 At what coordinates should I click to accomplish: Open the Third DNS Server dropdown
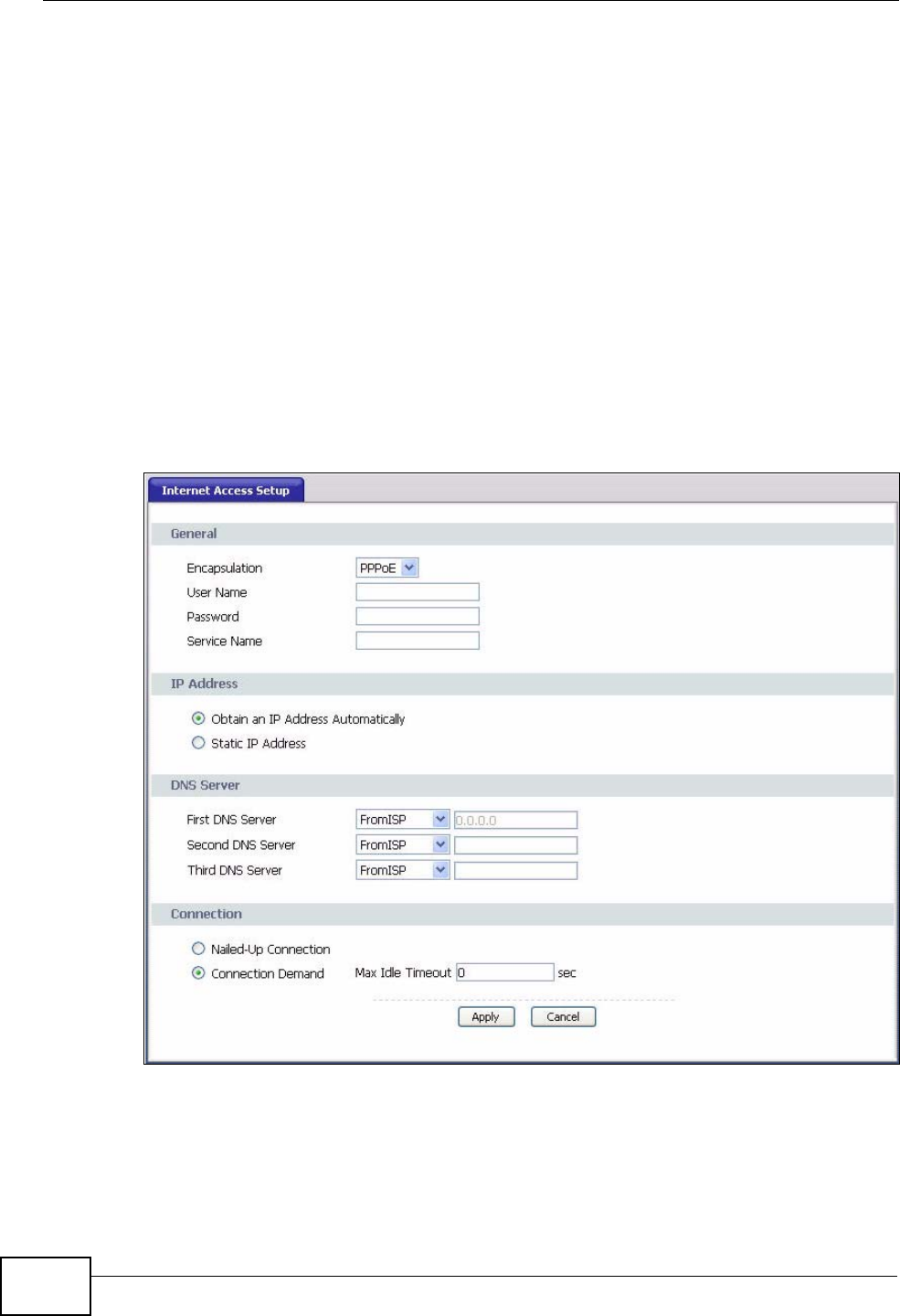(x=403, y=870)
